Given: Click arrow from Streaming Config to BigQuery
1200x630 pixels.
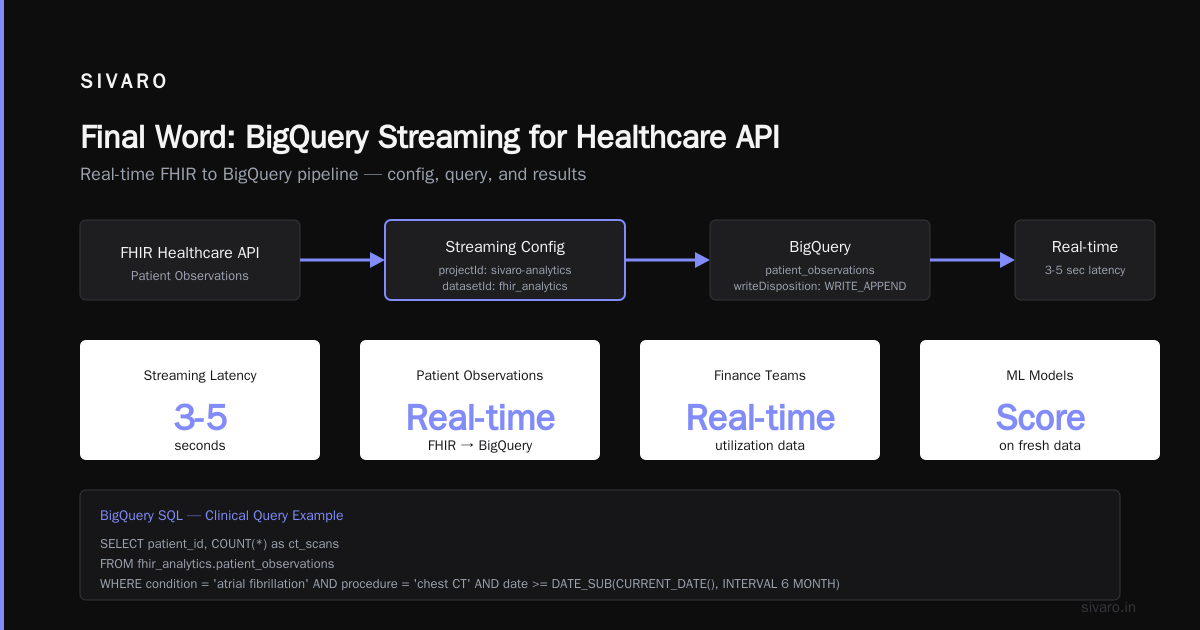Looking at the screenshot, I should click(667, 260).
